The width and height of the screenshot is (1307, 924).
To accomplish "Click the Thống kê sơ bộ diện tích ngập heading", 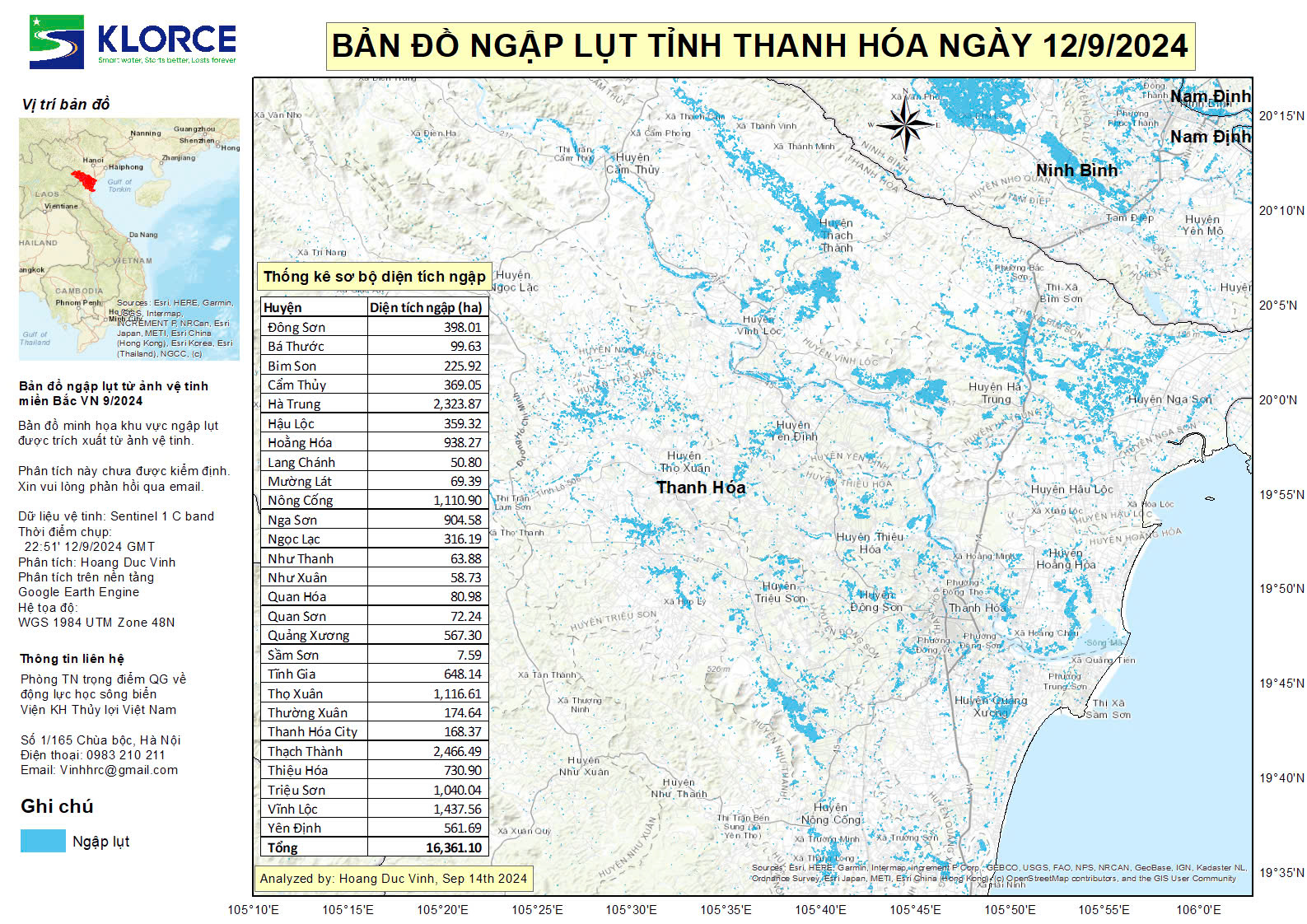I will click(374, 277).
